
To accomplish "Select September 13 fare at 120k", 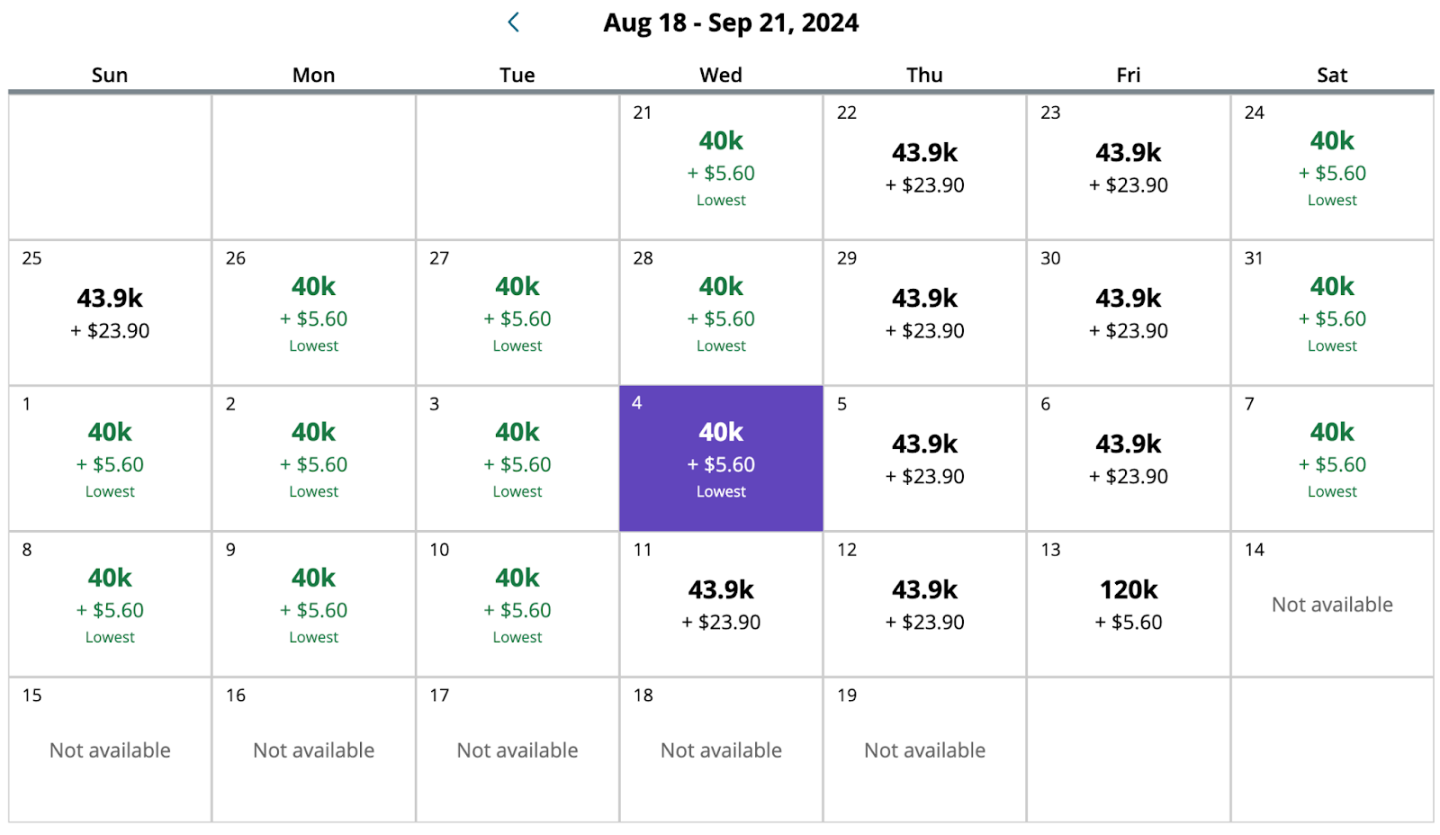I will (x=1128, y=604).
